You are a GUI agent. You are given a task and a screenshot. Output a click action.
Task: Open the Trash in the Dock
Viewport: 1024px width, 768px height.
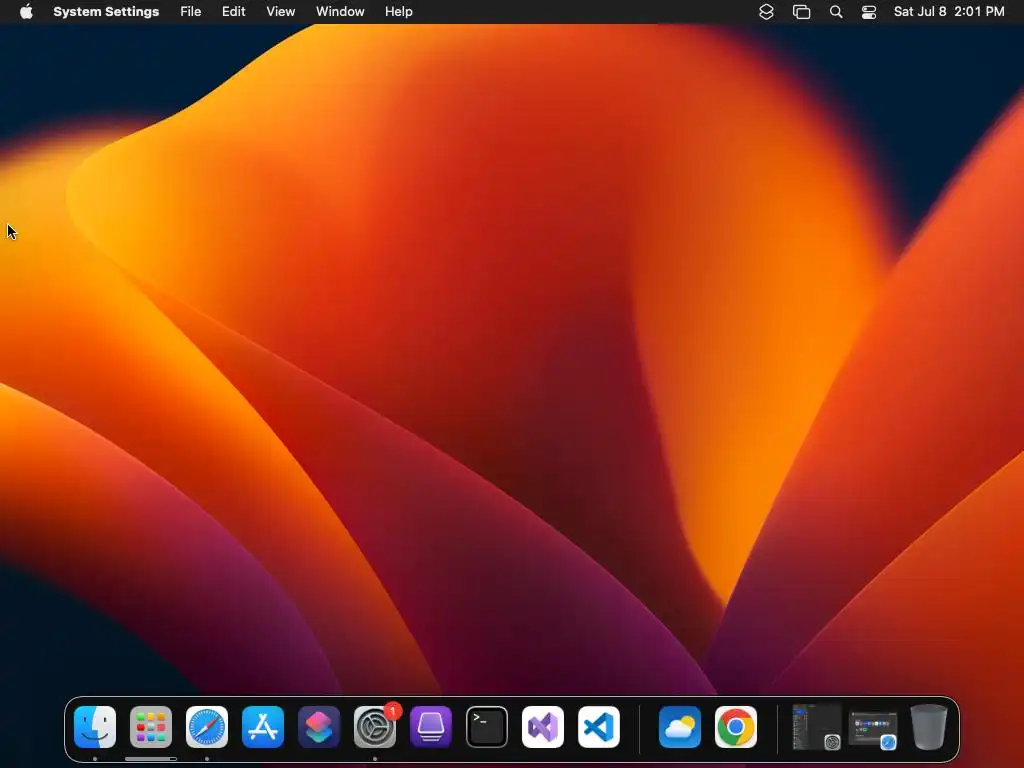(929, 727)
